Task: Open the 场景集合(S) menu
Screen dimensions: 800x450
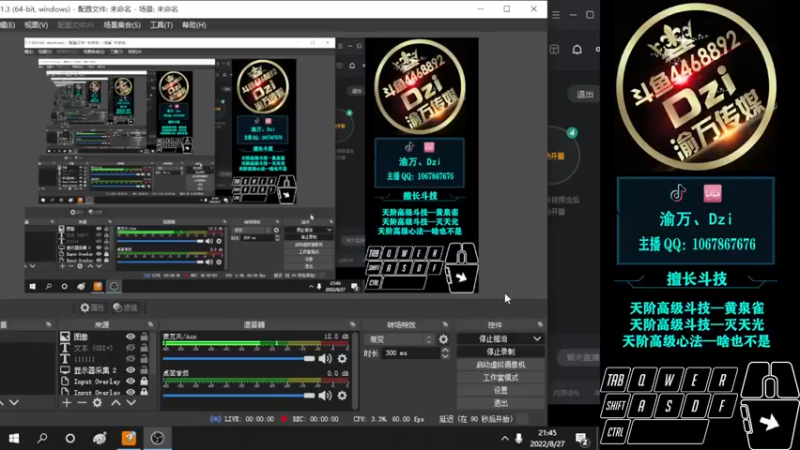Action: click(121, 24)
